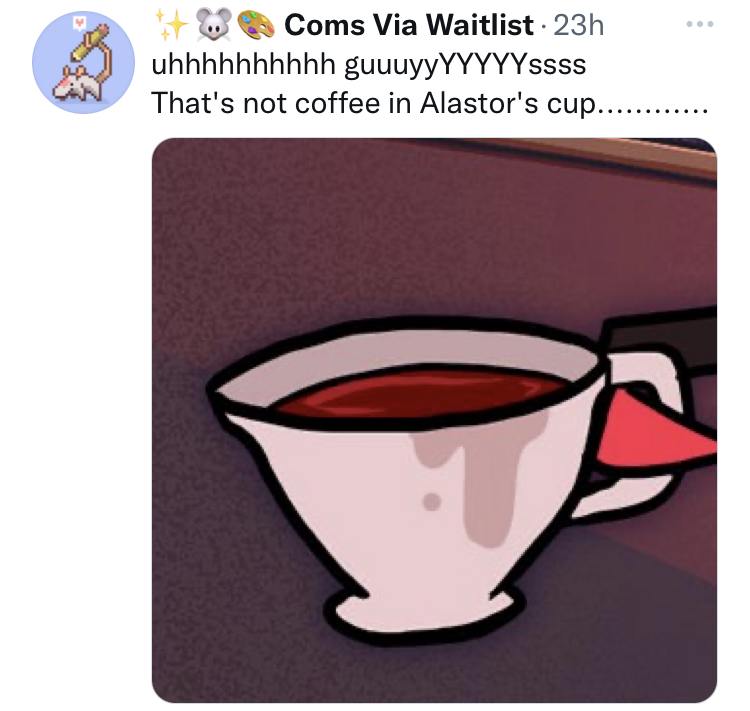Viewport: 750px width, 711px height.
Task: Click the artist palette emoji in the name
Action: (x=257, y=24)
